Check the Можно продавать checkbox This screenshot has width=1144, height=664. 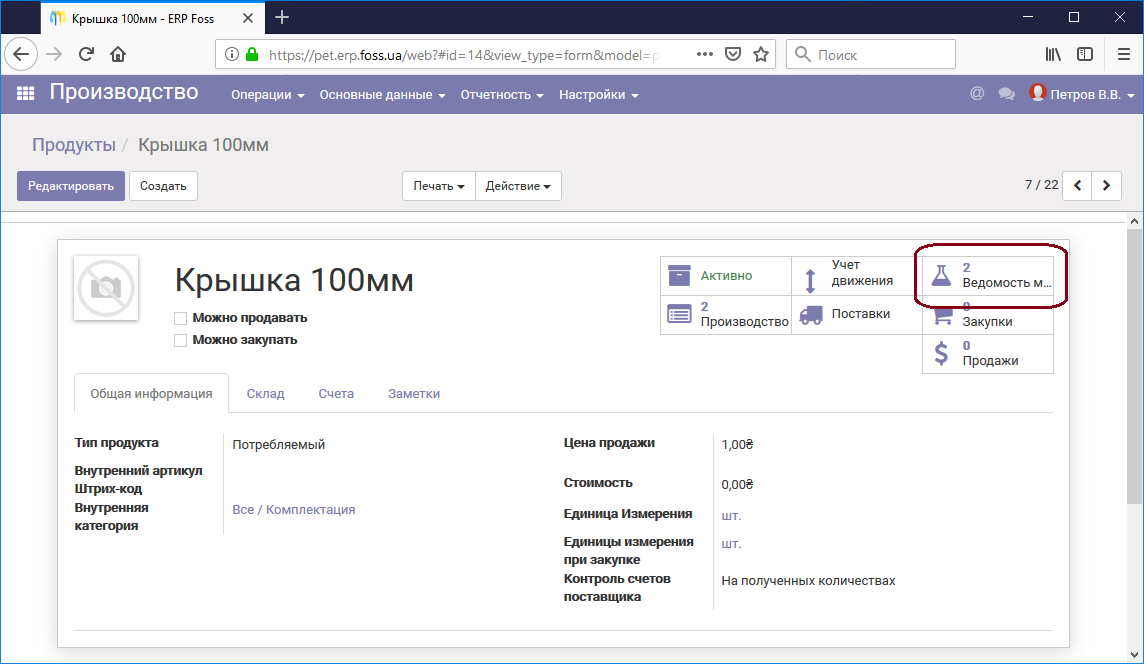180,318
